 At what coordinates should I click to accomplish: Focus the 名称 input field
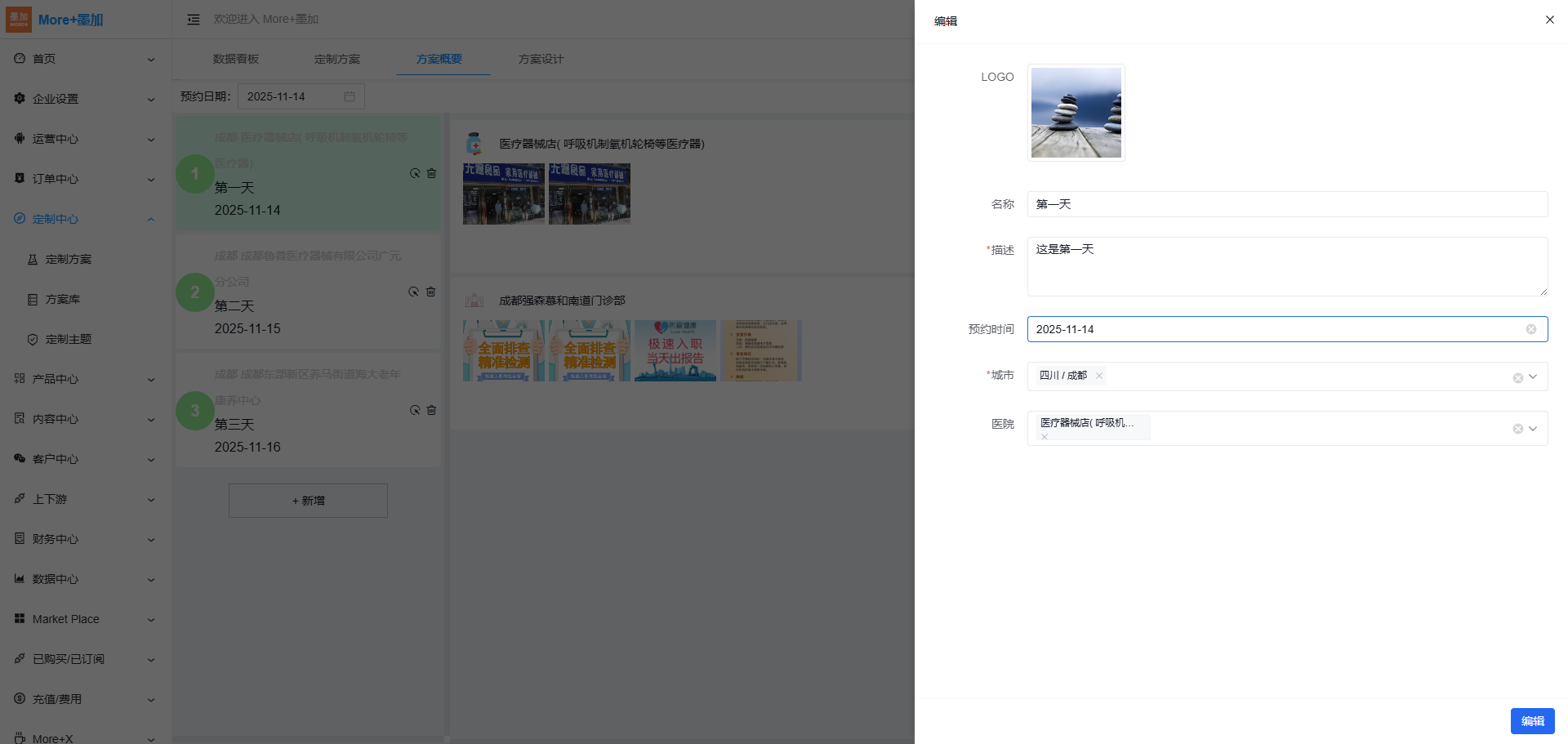coord(1286,204)
